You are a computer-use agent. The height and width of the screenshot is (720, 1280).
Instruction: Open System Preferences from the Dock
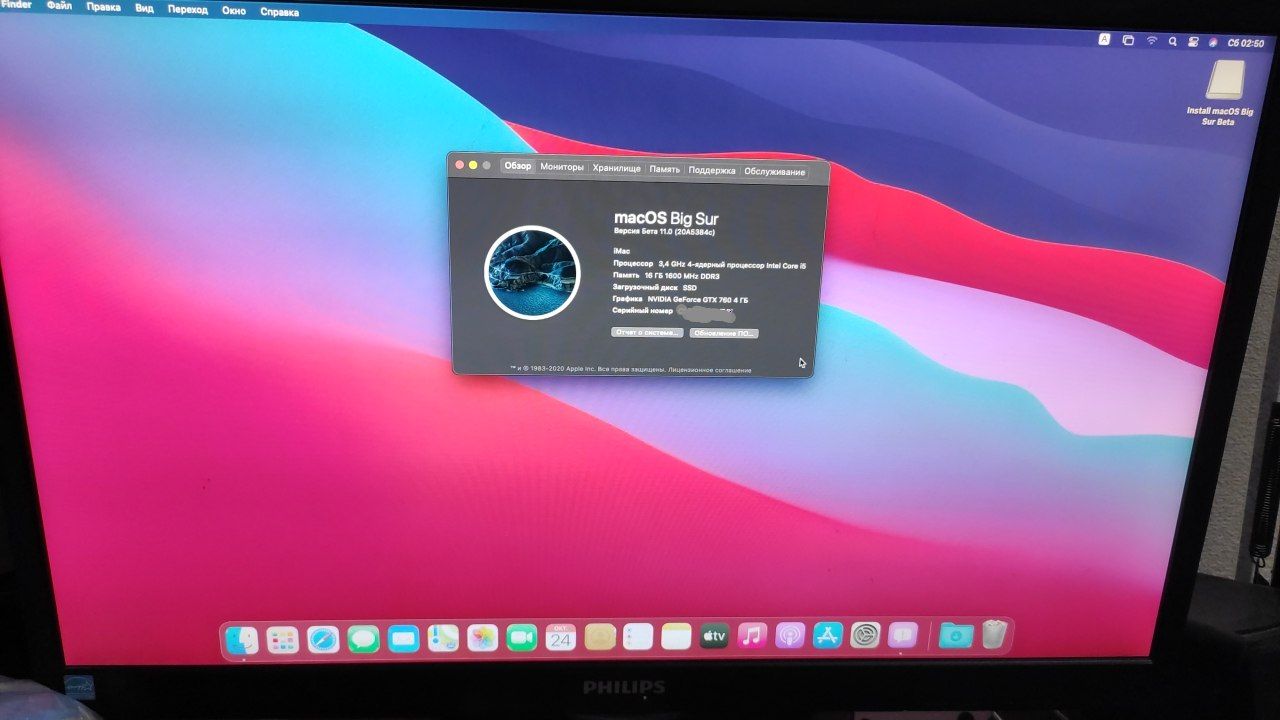(865, 634)
